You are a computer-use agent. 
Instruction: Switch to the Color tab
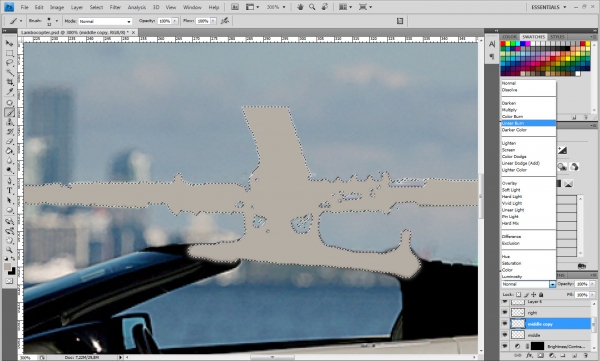click(x=509, y=37)
